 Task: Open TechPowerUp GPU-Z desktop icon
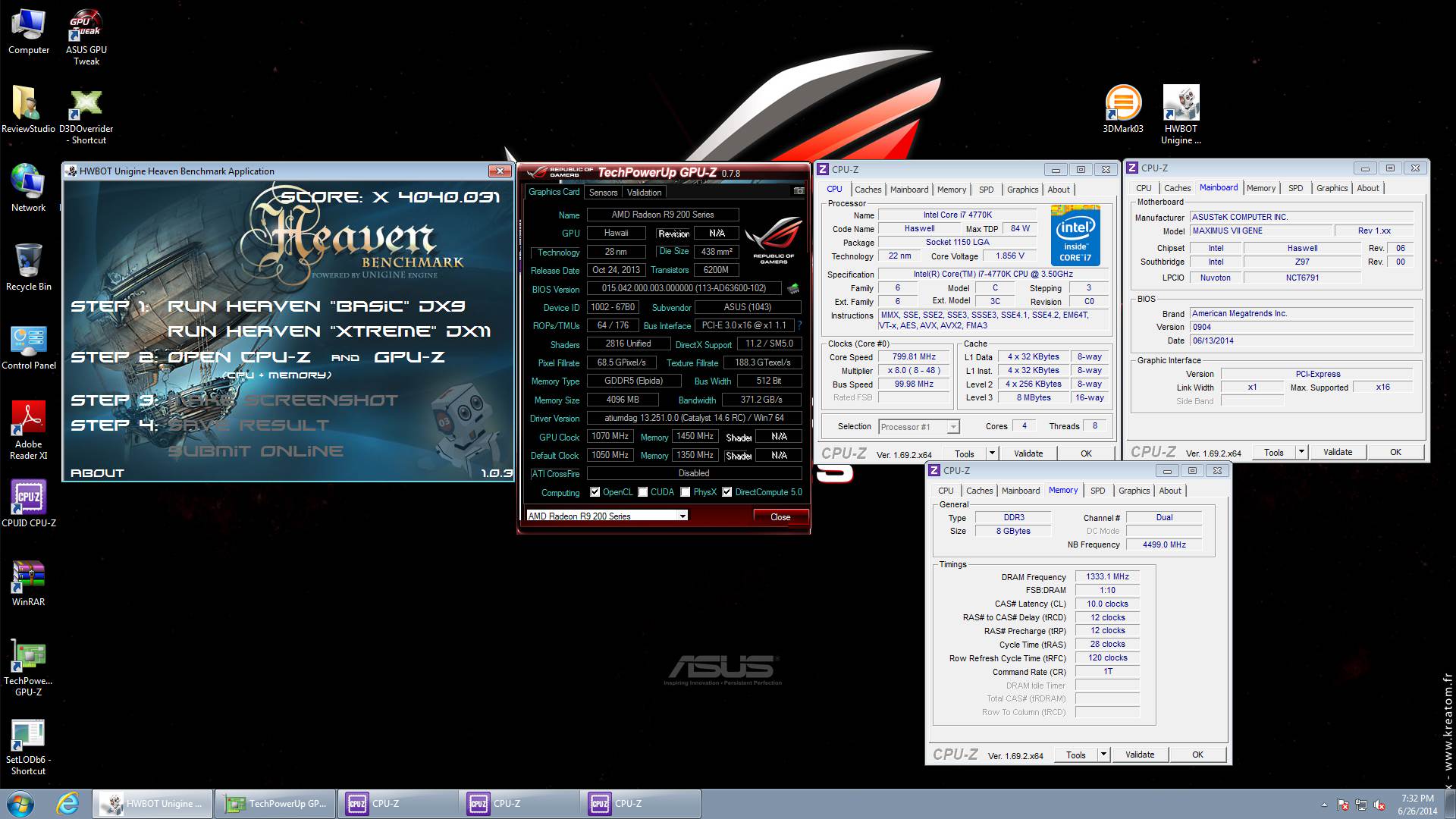point(28,668)
